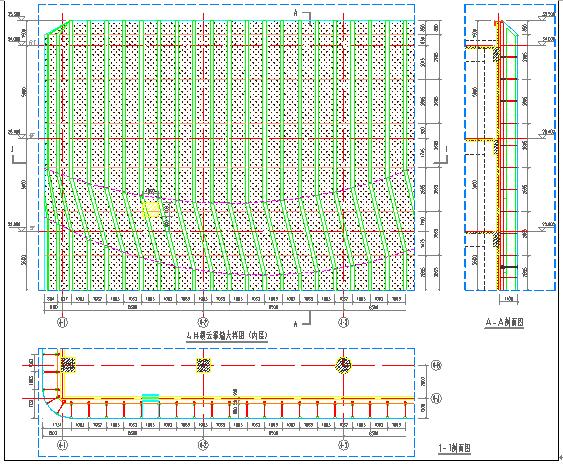This screenshot has height=467, width=563.
Task: Click lower axis bubble right of the plan
Action: pos(437,398)
